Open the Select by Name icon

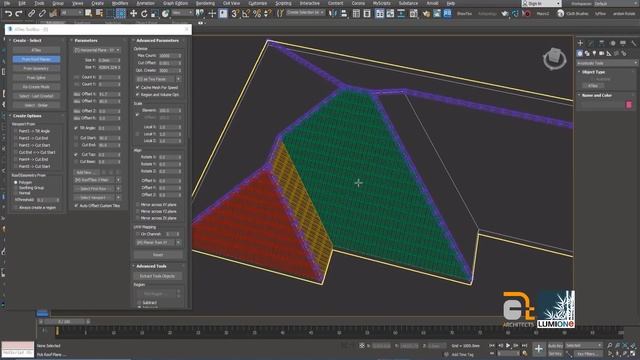(x=99, y=13)
